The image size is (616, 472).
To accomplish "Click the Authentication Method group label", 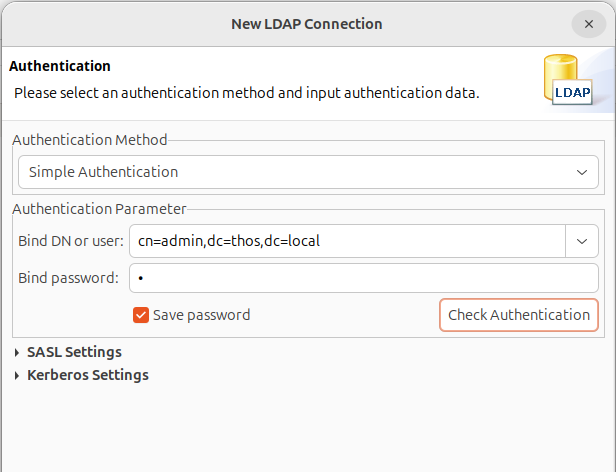I will click(x=90, y=140).
